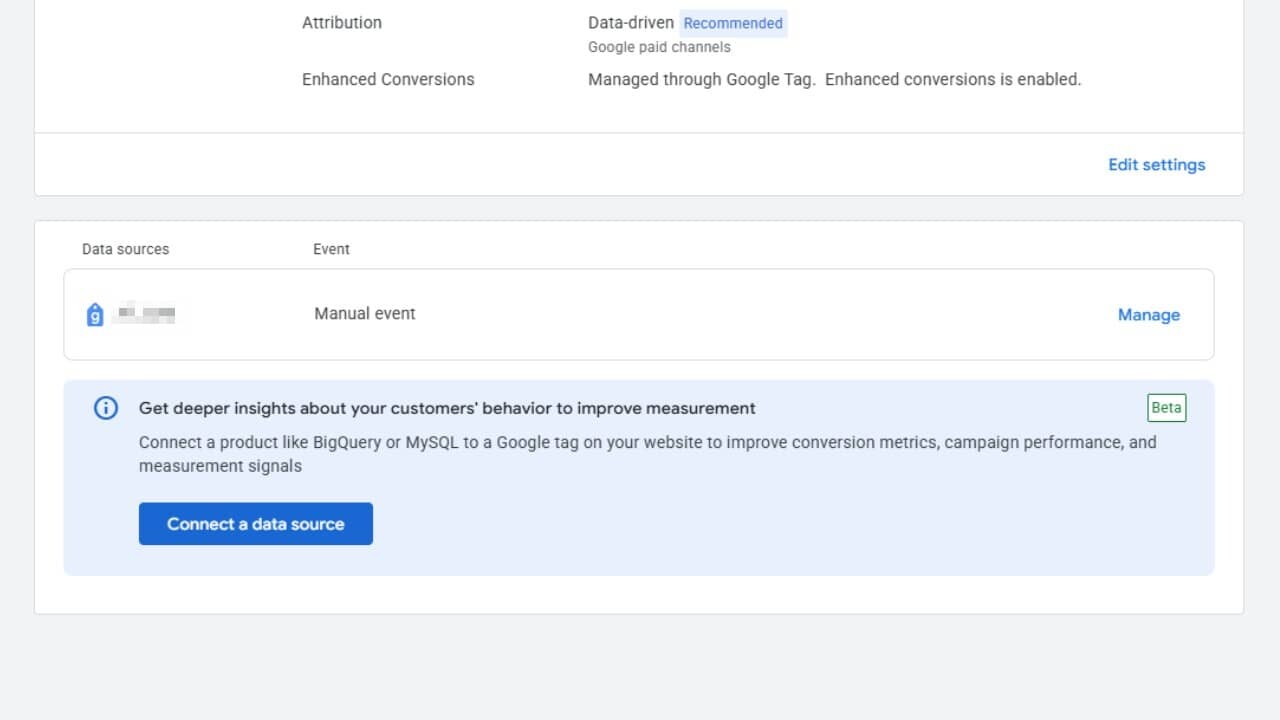Click the Data-driven attribution value
1280x720 pixels.
tap(630, 22)
